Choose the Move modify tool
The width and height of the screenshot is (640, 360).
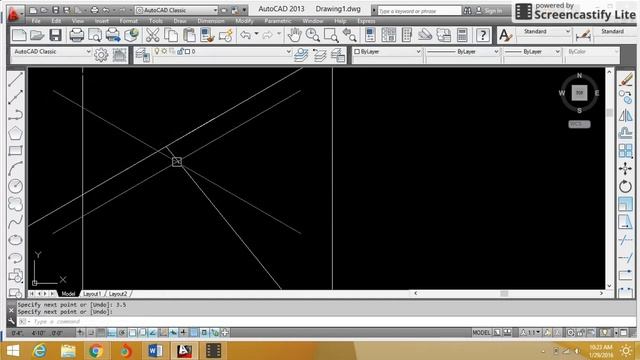click(625, 169)
